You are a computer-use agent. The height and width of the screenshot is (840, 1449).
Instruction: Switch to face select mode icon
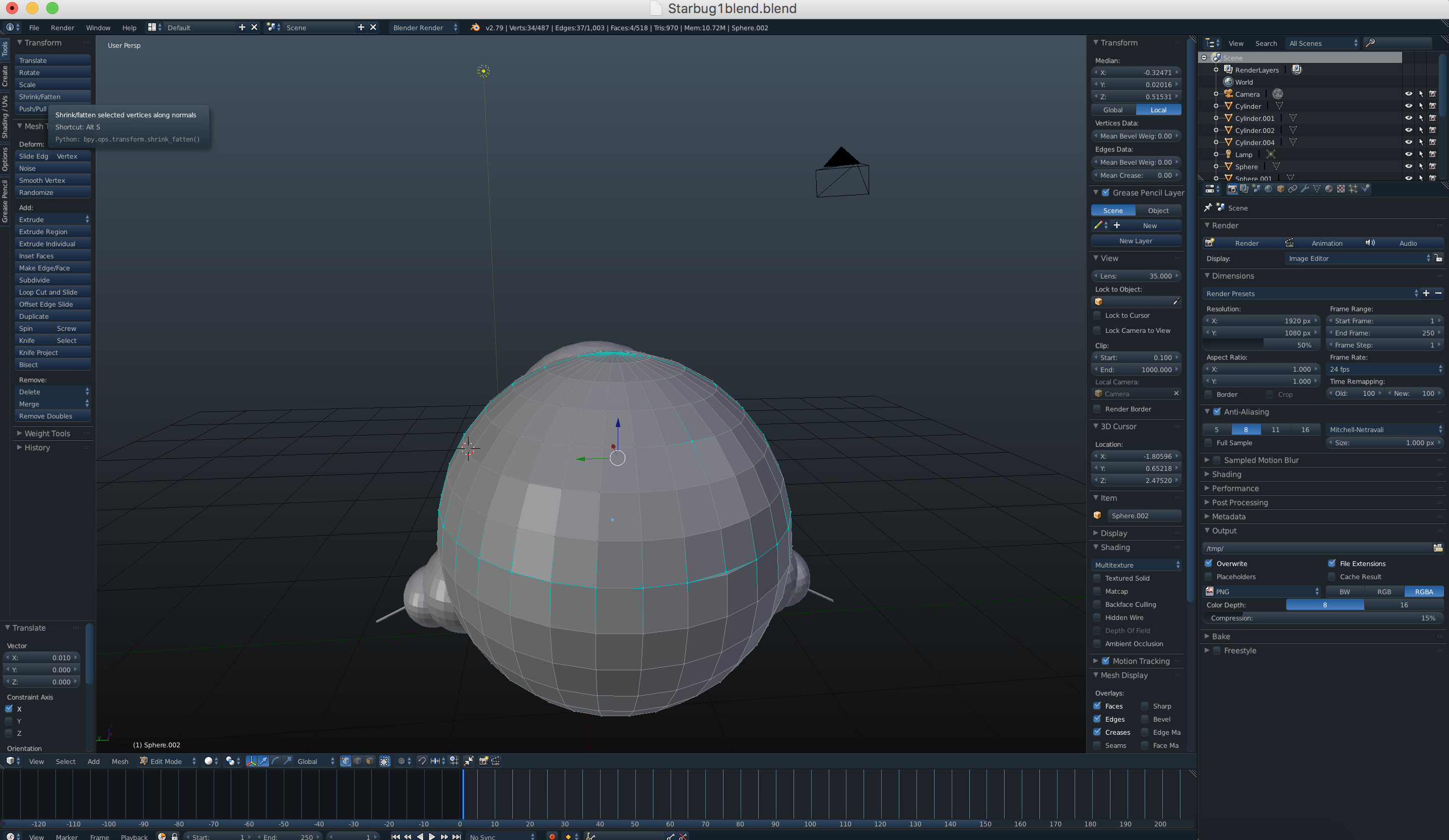click(370, 761)
